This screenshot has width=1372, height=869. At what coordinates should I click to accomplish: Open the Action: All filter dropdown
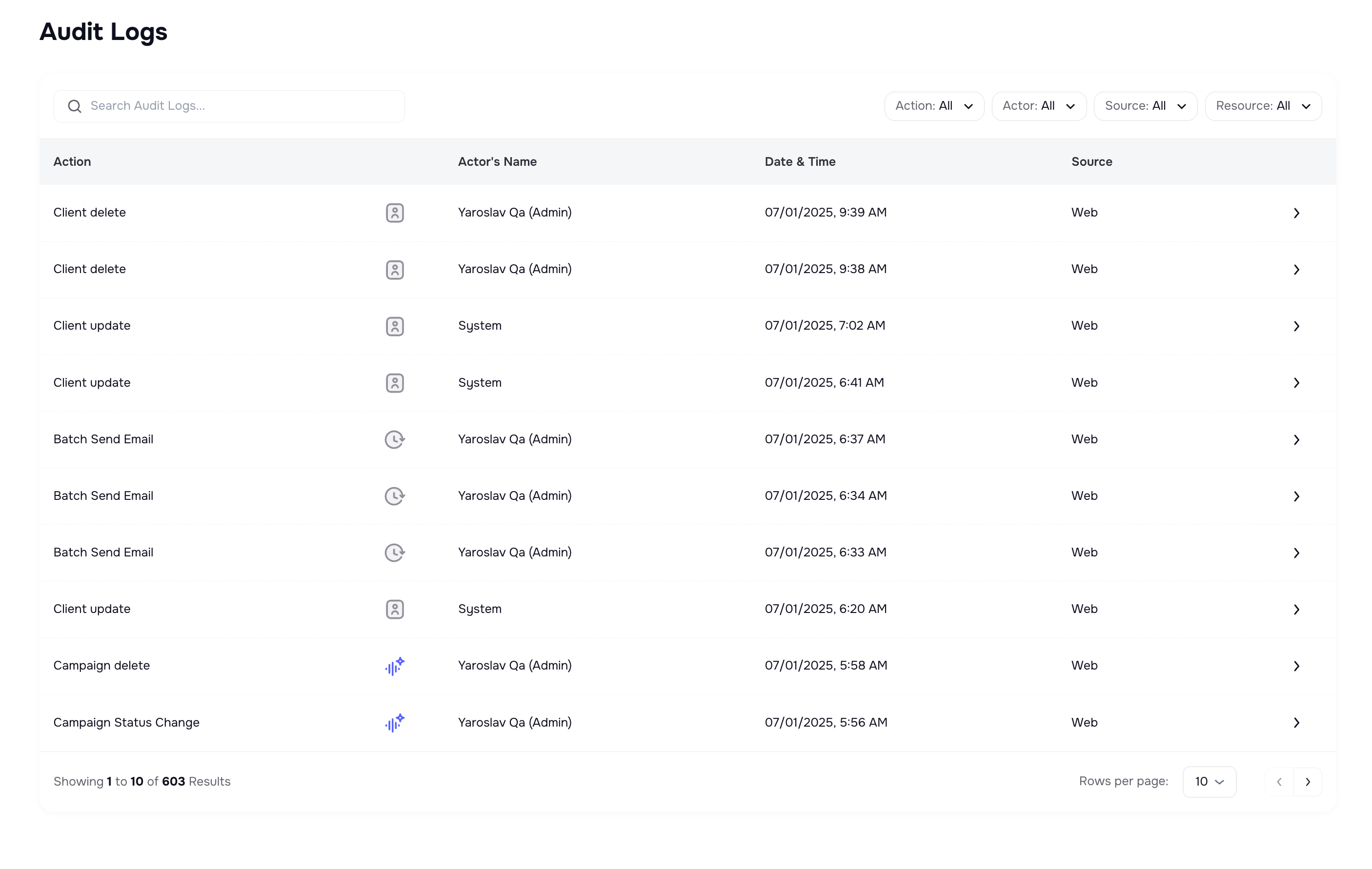coord(934,106)
